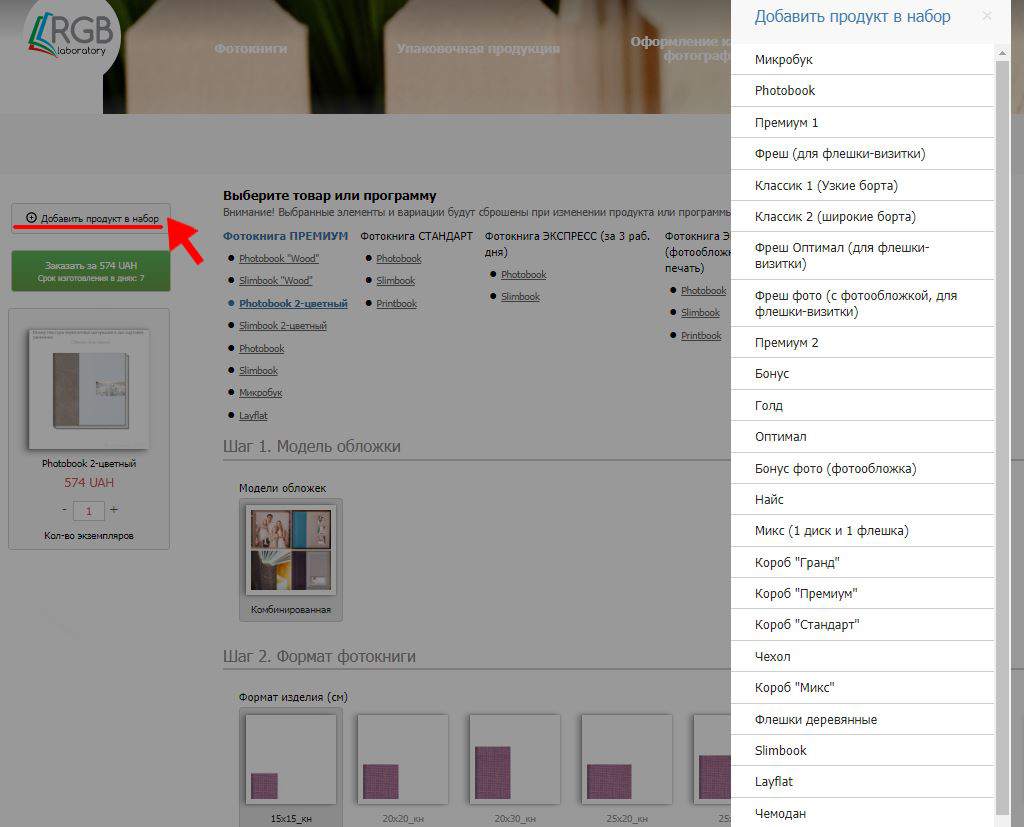Choose the Комбинированная cover model thumbnail
This screenshot has width=1024, height=827.
point(290,549)
